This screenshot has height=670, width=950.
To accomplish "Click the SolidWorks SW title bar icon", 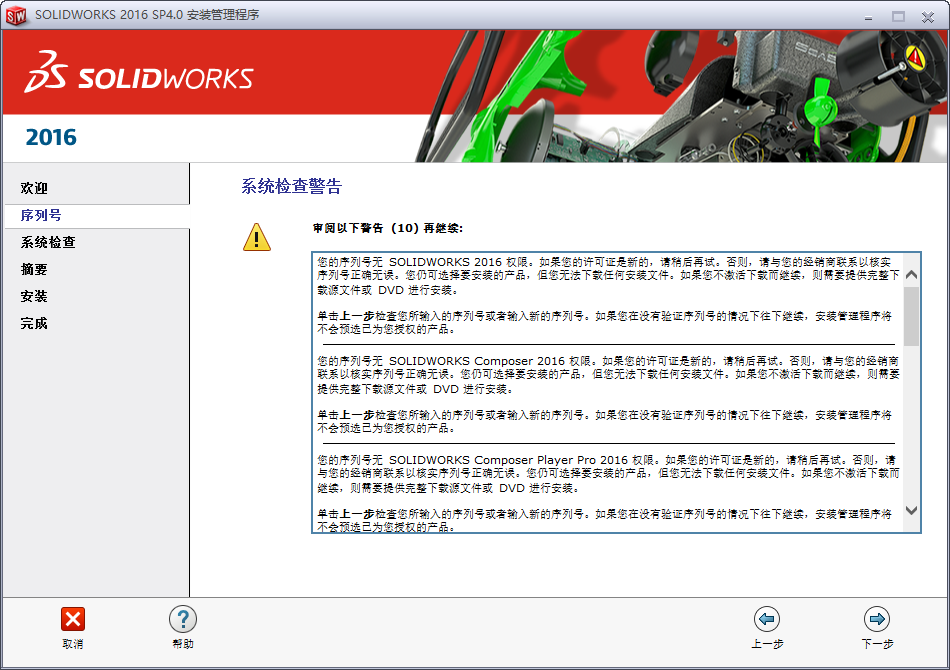I will click(16, 15).
